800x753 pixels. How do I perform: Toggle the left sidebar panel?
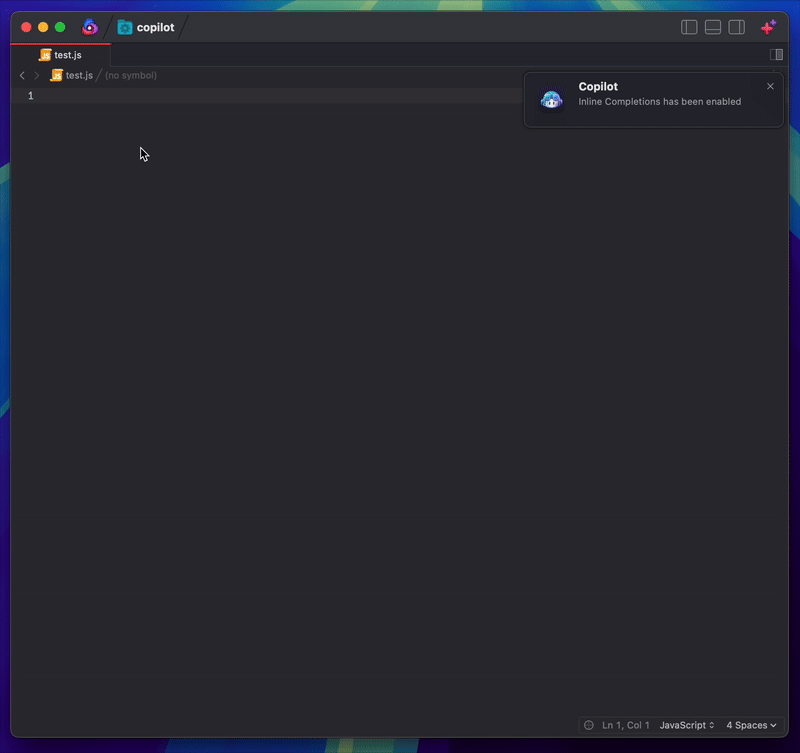coord(689,27)
